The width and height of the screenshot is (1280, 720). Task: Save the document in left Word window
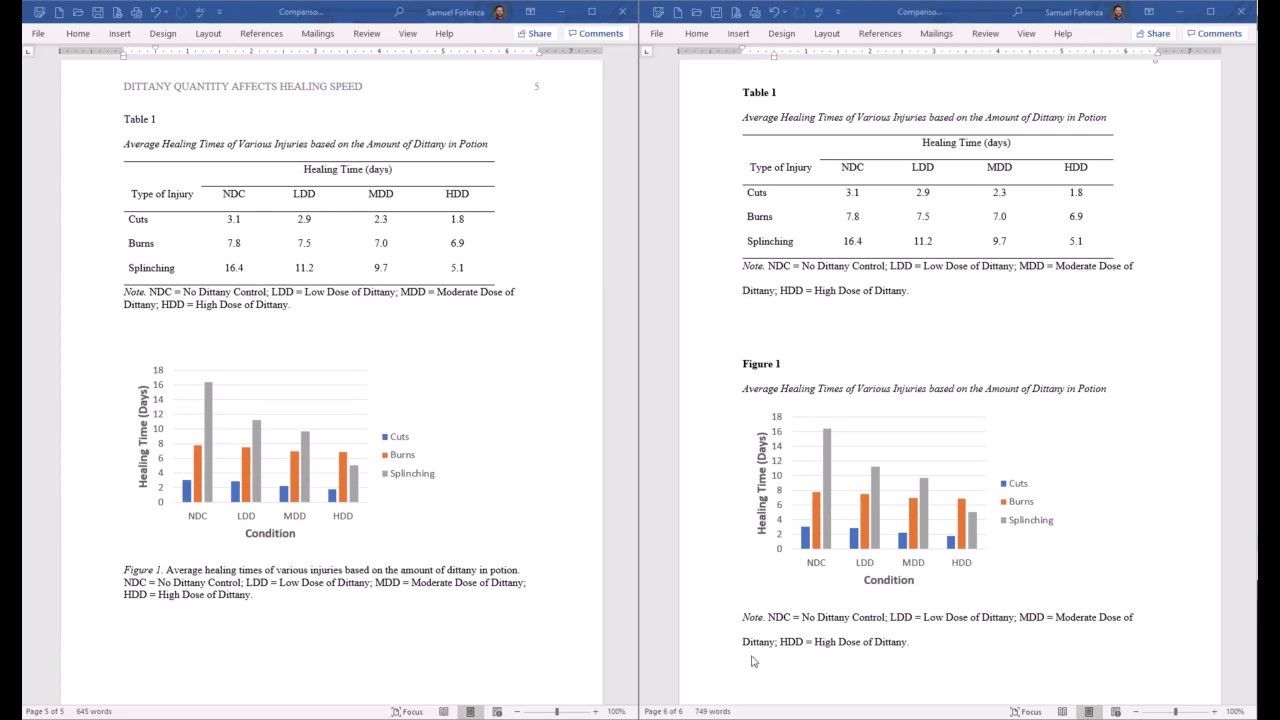pyautogui.click(x=98, y=12)
